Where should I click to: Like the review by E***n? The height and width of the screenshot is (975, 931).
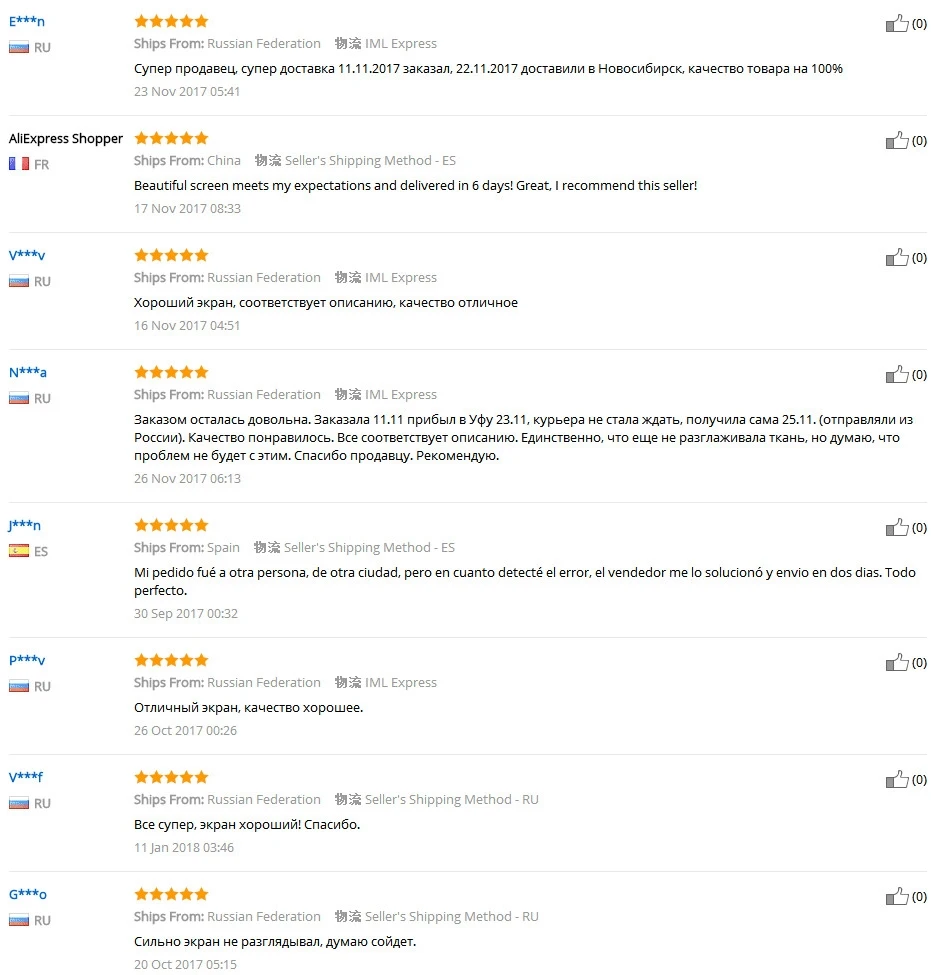tap(897, 23)
